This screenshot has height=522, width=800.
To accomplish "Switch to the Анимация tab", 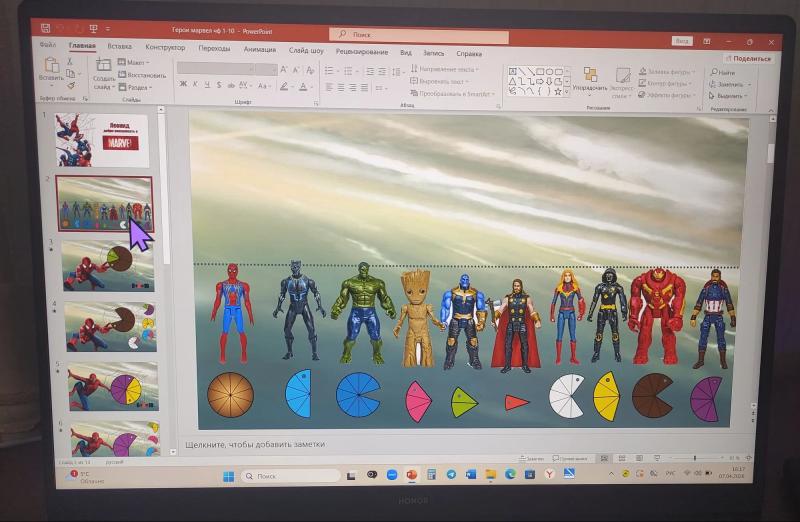I will pyautogui.click(x=260, y=49).
